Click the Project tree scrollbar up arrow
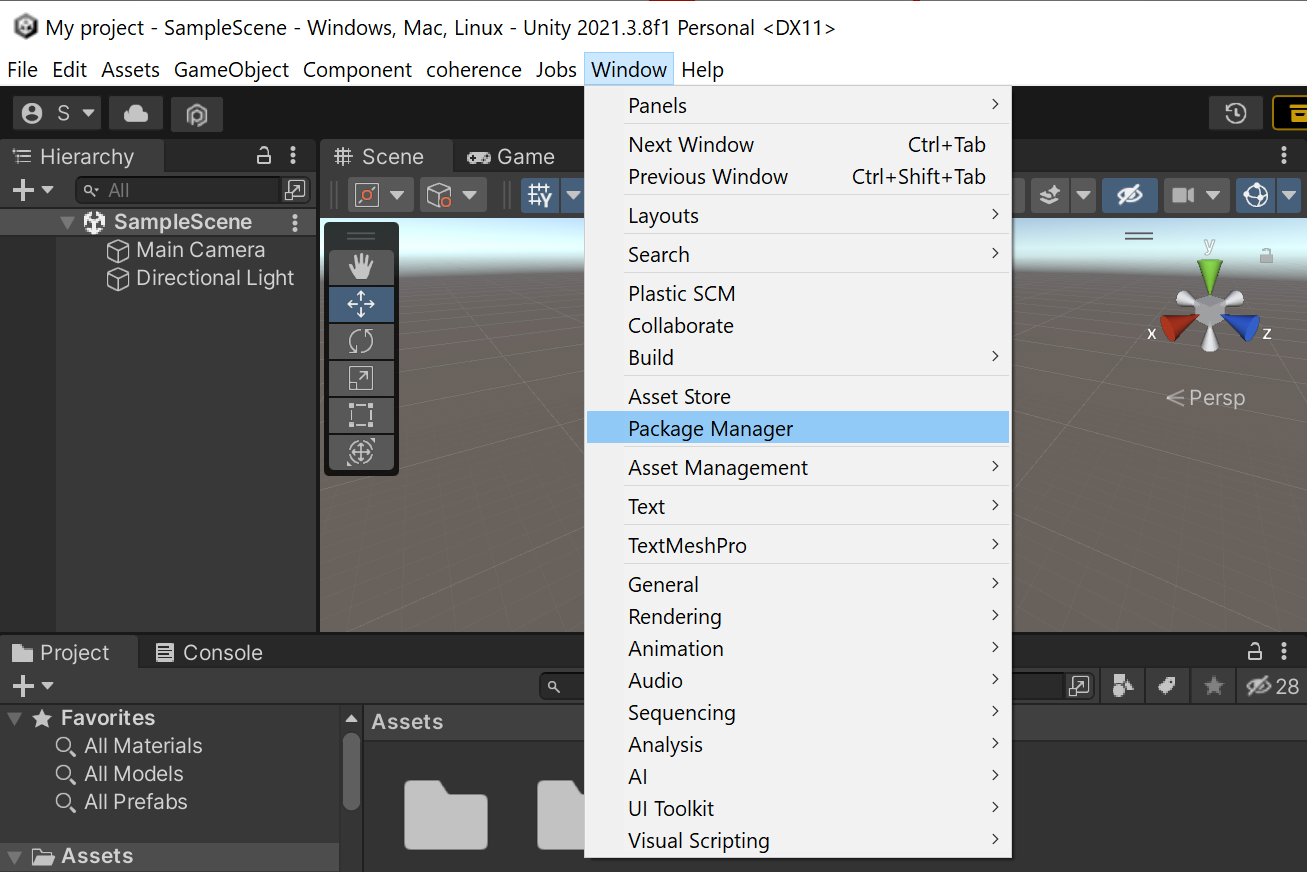This screenshot has height=872, width=1307. 351,718
